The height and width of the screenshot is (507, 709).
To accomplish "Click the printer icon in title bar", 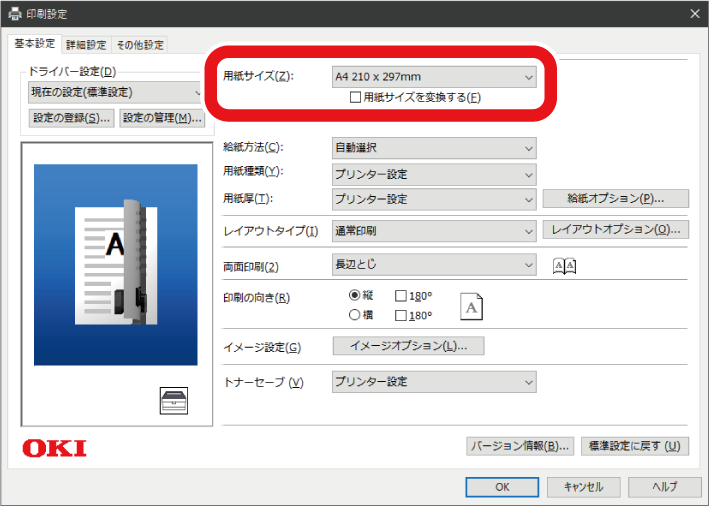I will click(x=14, y=12).
